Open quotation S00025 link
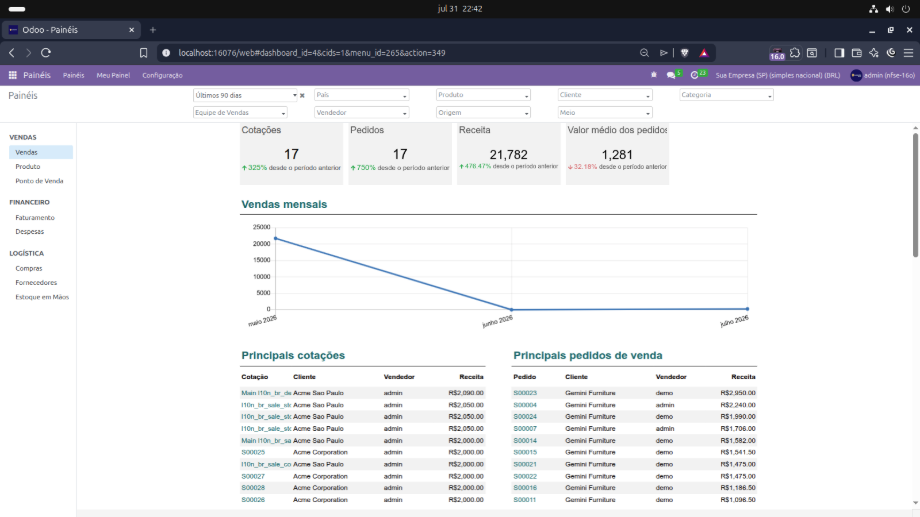 click(253, 452)
